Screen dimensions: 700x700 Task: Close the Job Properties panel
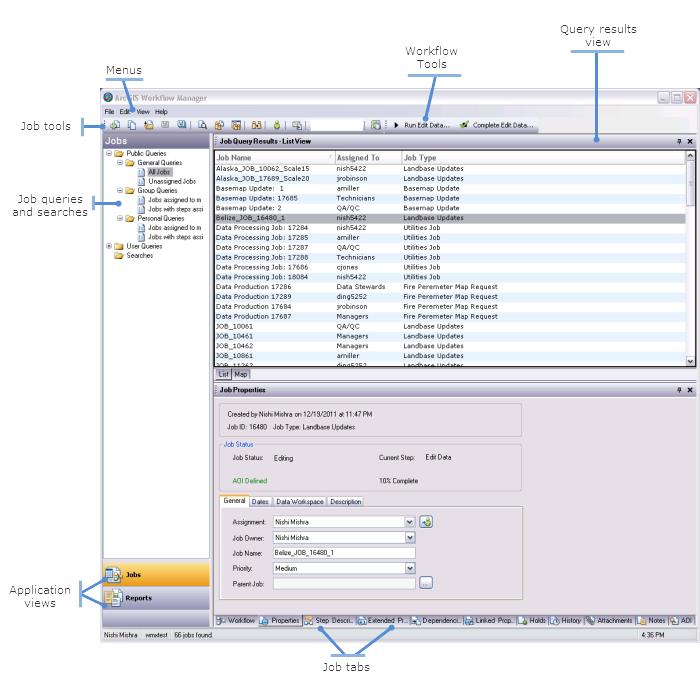point(690,390)
